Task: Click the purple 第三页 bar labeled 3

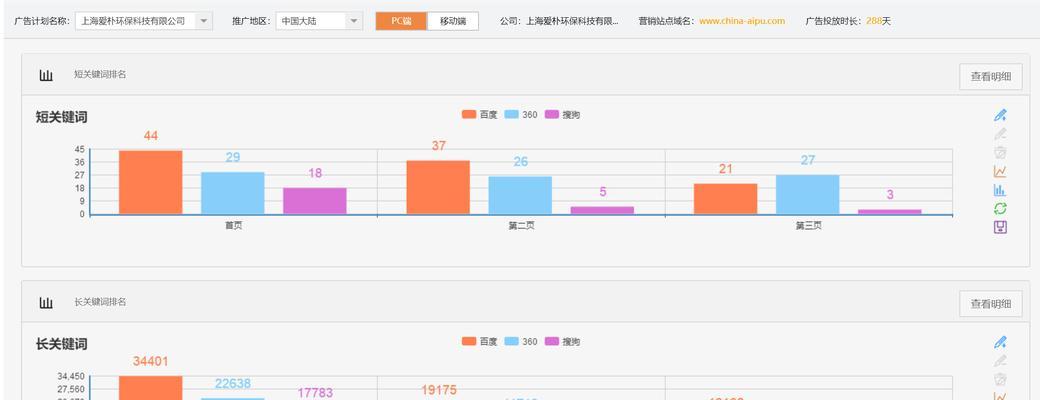Action: (x=890, y=212)
